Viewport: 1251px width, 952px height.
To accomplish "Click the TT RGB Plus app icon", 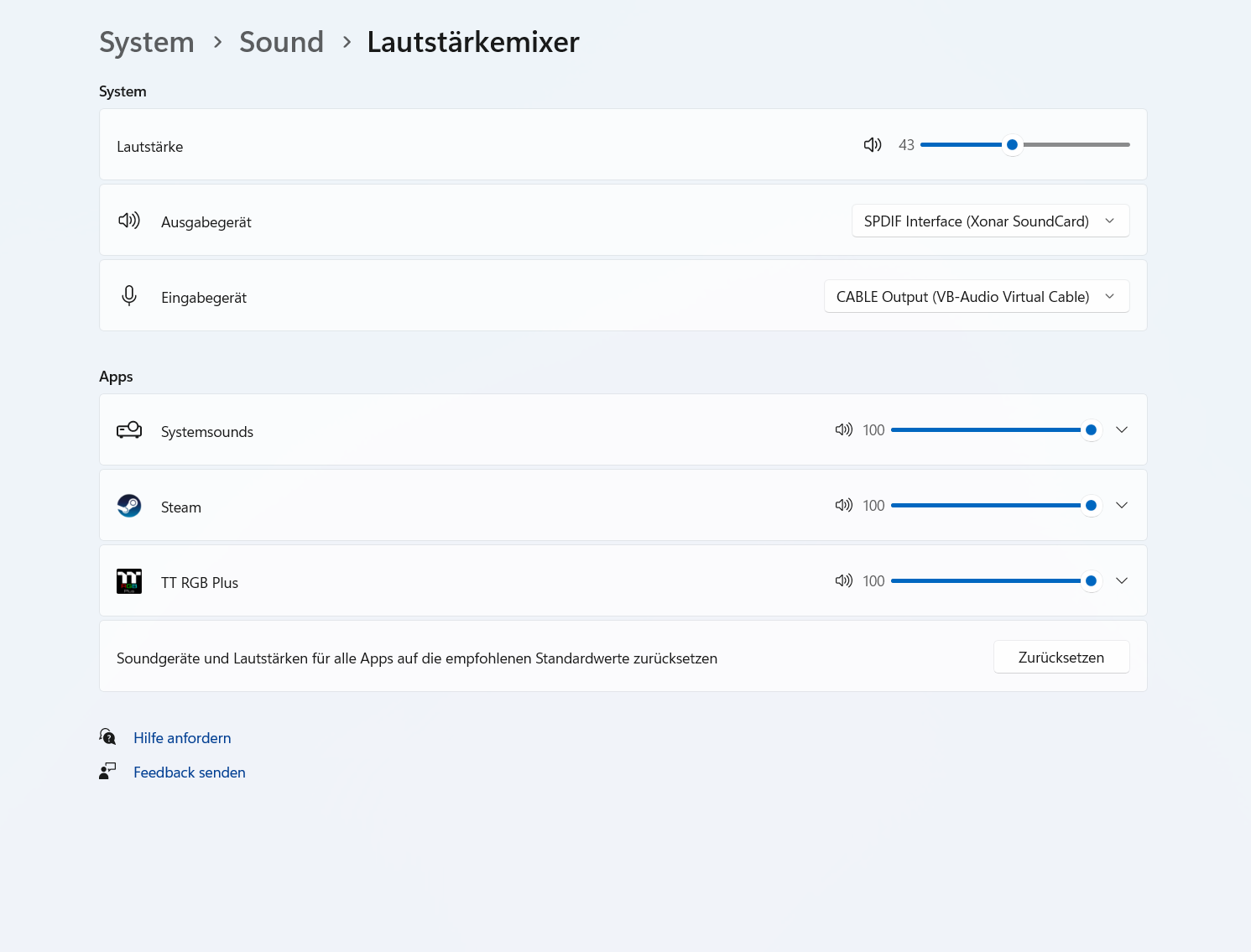I will coord(129,581).
